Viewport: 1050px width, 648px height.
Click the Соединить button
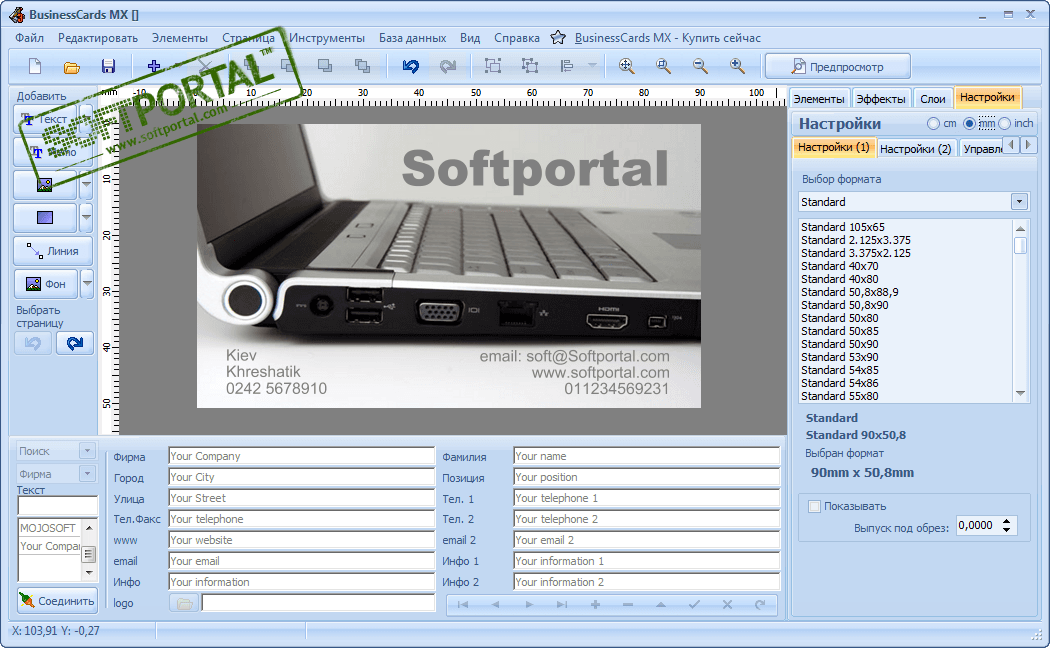pyautogui.click(x=57, y=600)
